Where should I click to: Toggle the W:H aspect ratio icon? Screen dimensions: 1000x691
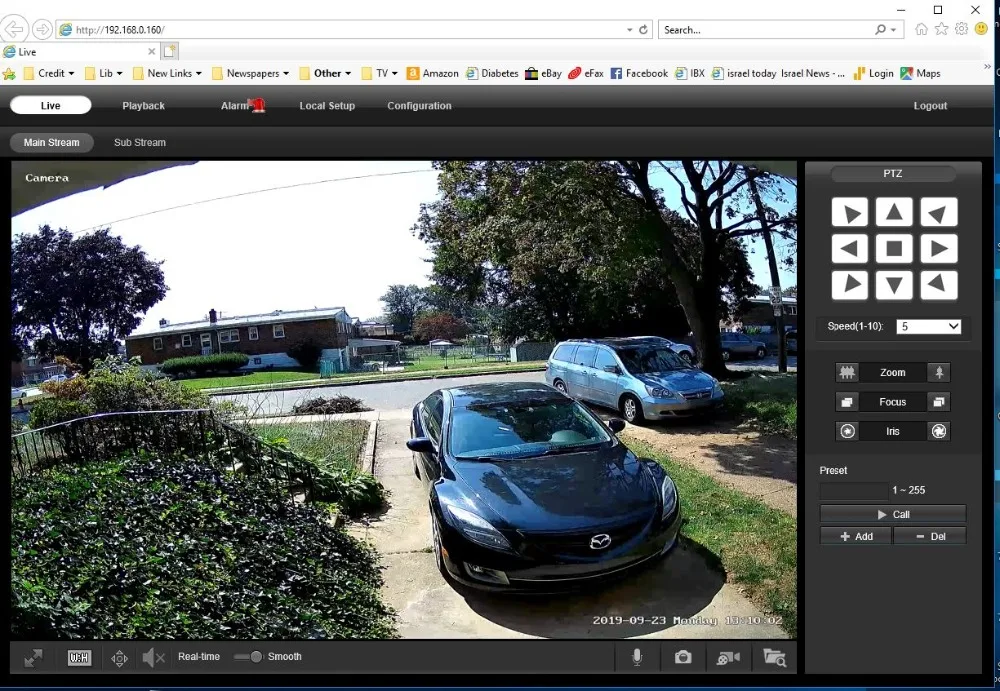point(79,658)
